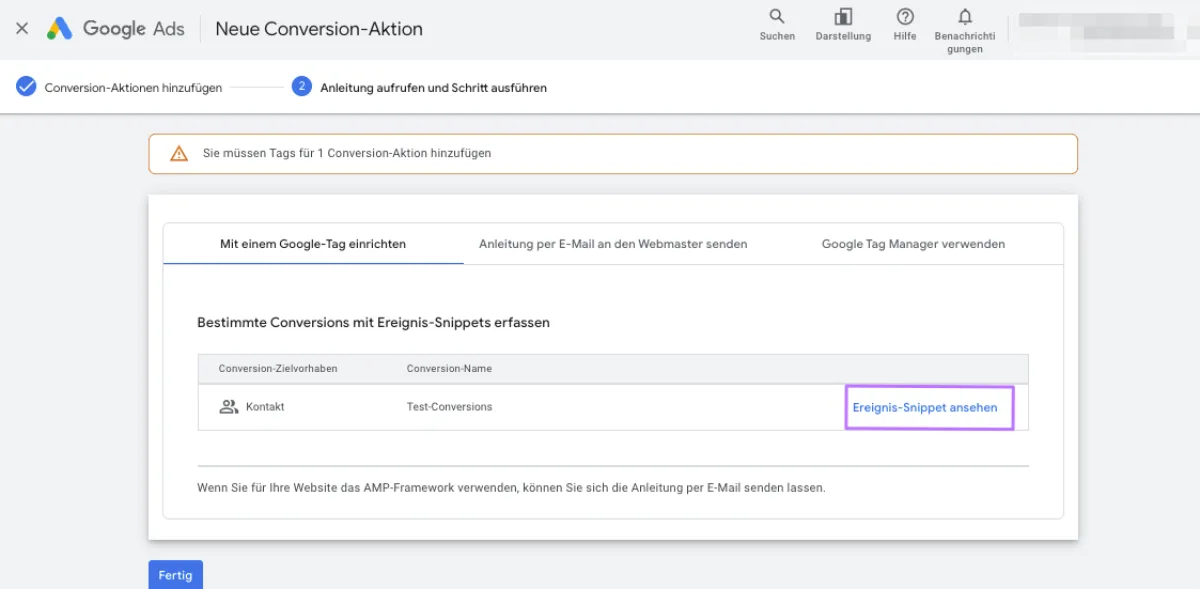Click the blue checkmark on step one
The image size is (1200, 589).
pyautogui.click(x=25, y=87)
